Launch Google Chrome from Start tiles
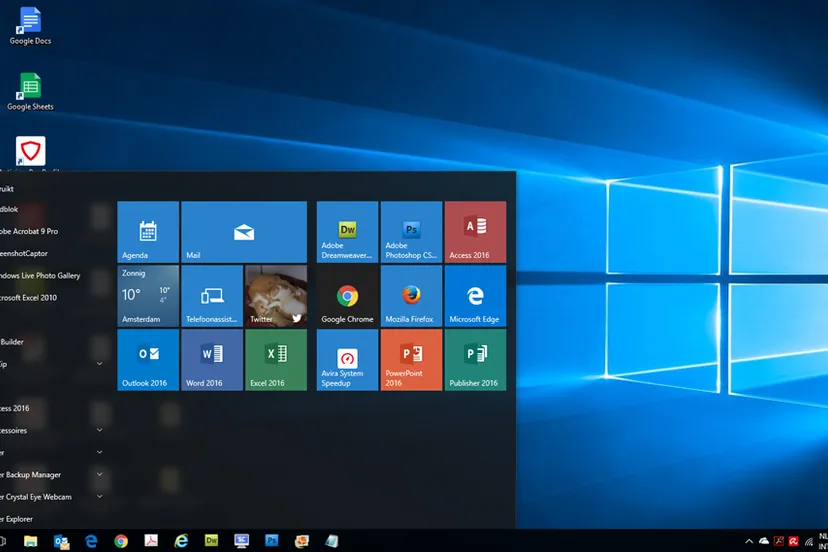Screen dimensions: 828x552 [x=347, y=296]
